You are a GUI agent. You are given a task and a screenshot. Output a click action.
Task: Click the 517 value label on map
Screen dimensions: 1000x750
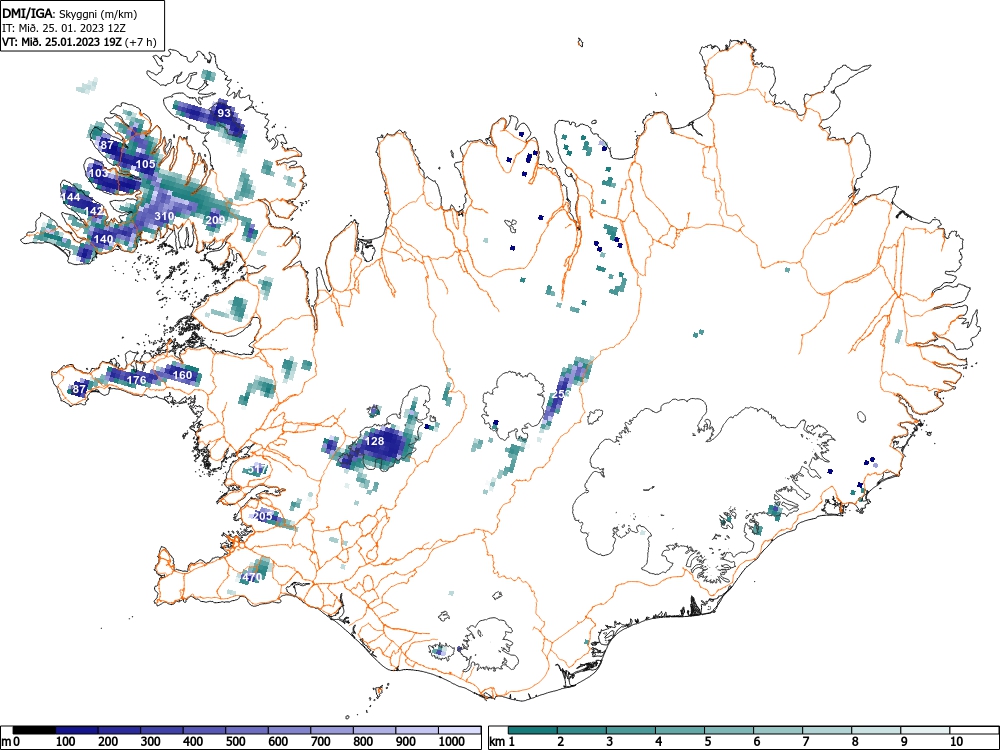point(258,470)
